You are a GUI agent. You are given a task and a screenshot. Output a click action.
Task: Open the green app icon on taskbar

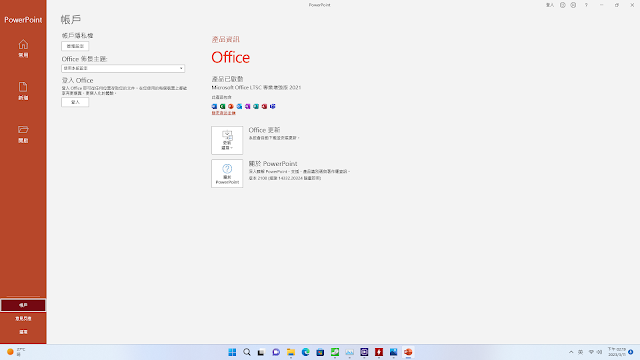pos(335,352)
